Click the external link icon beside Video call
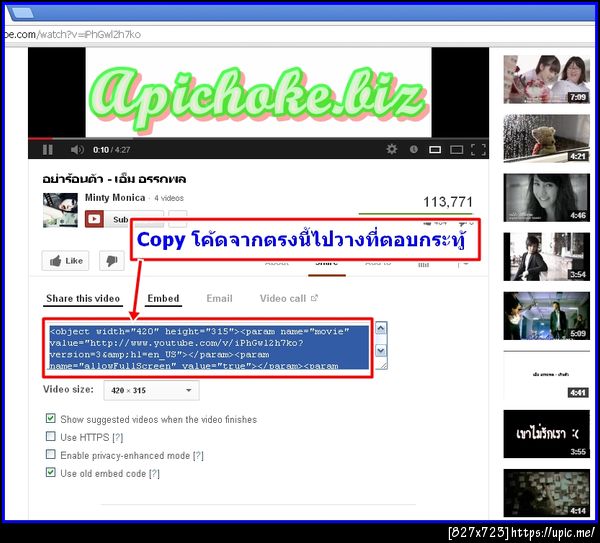 tap(314, 298)
